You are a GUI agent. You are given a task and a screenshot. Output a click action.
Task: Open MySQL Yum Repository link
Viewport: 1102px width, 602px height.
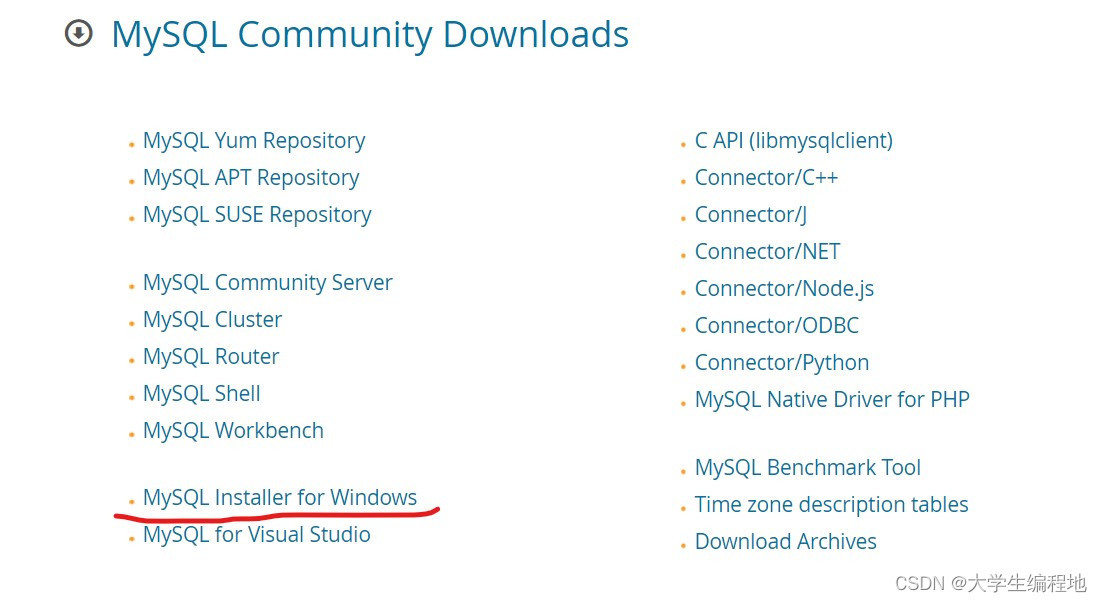tap(254, 140)
